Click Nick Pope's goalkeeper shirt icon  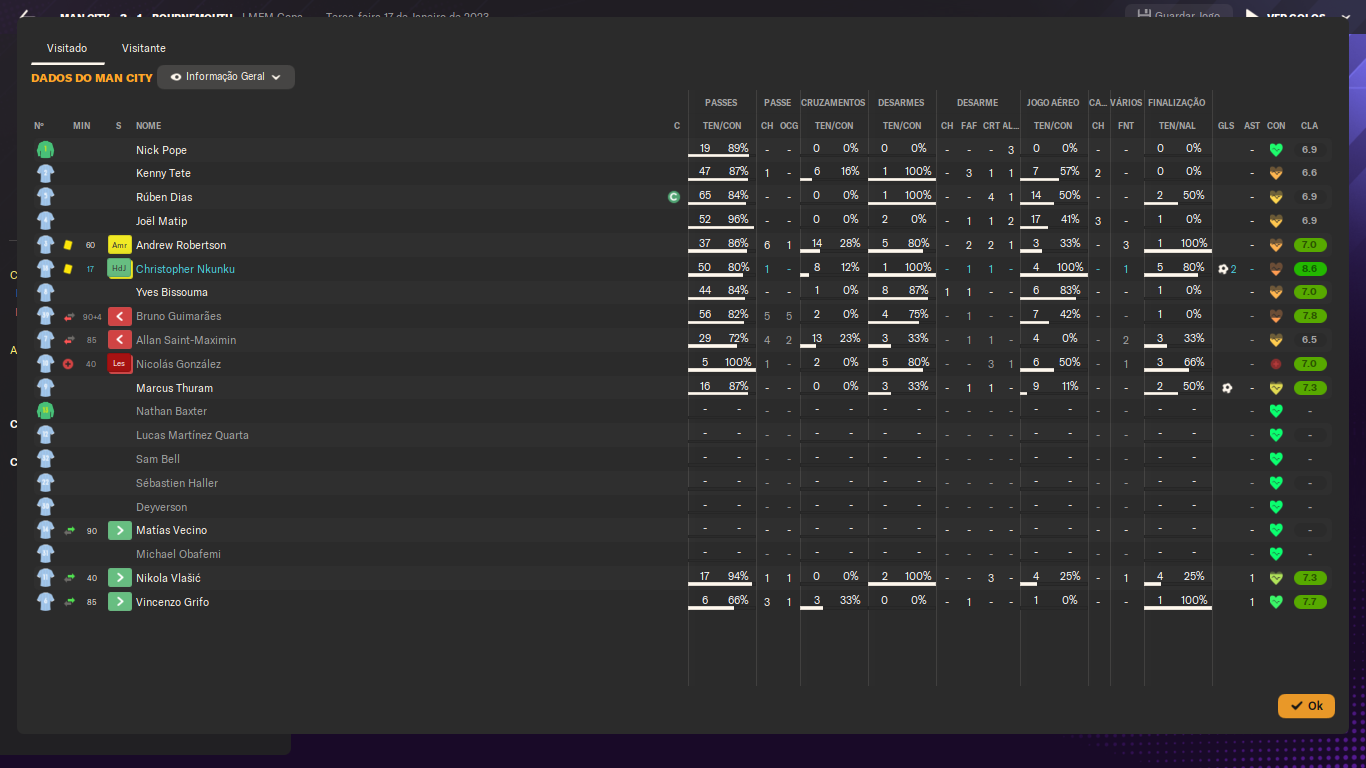(x=45, y=150)
